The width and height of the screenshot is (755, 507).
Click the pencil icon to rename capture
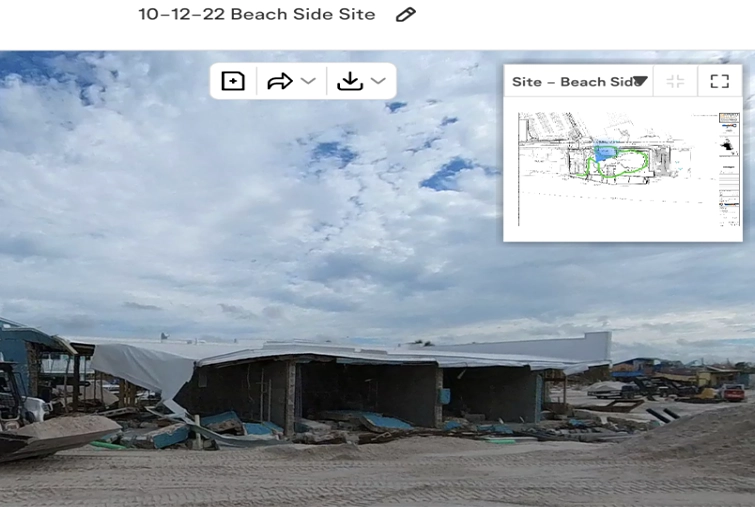[x=405, y=14]
